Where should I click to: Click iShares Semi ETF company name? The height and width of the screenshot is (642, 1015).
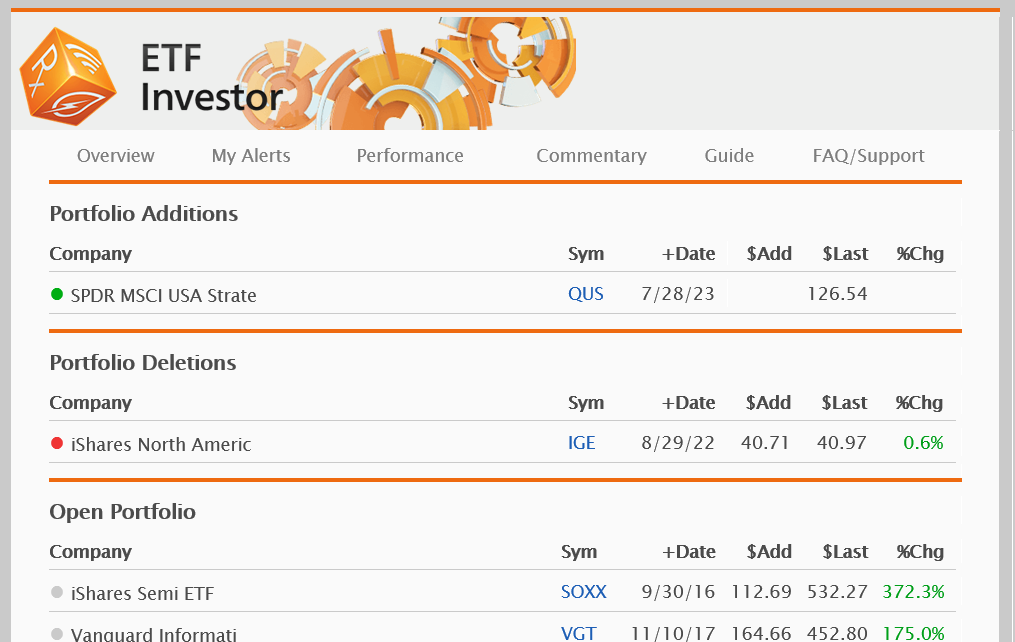point(142,593)
